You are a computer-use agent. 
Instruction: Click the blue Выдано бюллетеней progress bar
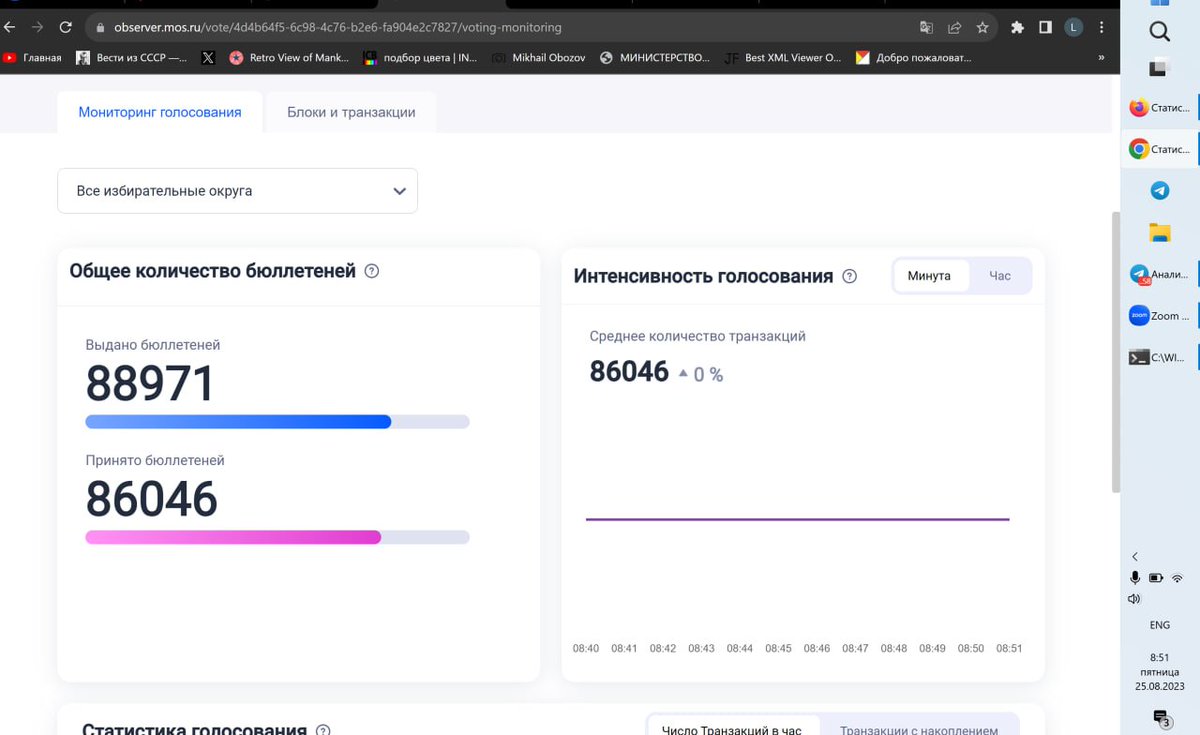point(277,422)
